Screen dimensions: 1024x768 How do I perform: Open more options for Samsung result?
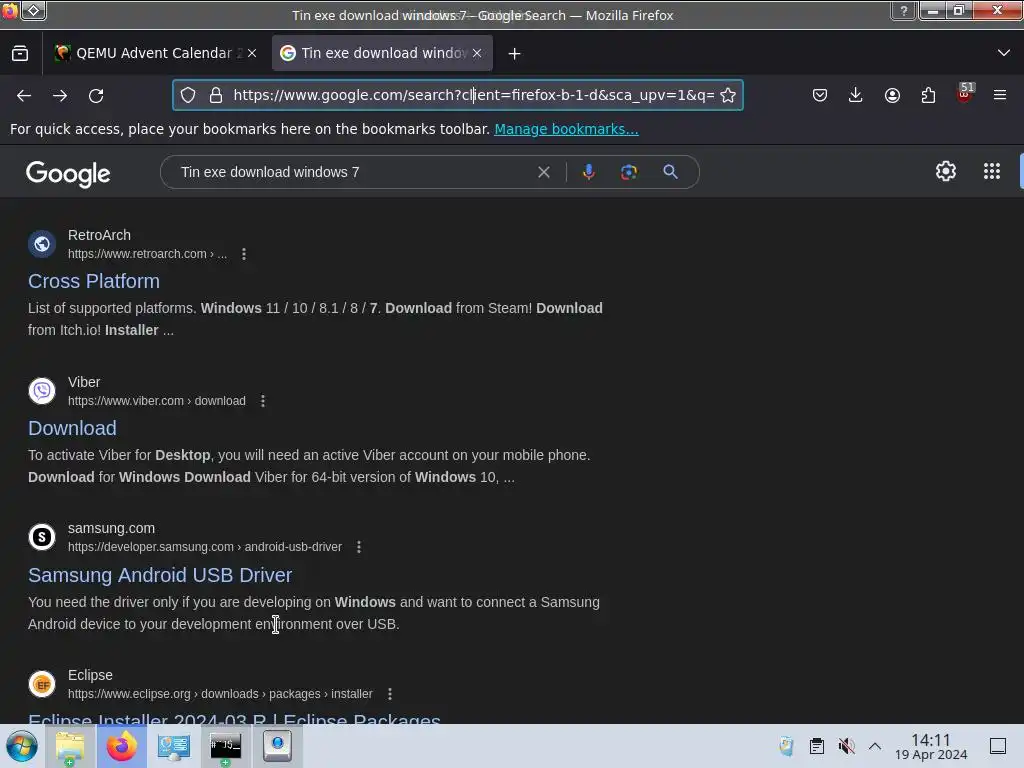coord(359,547)
